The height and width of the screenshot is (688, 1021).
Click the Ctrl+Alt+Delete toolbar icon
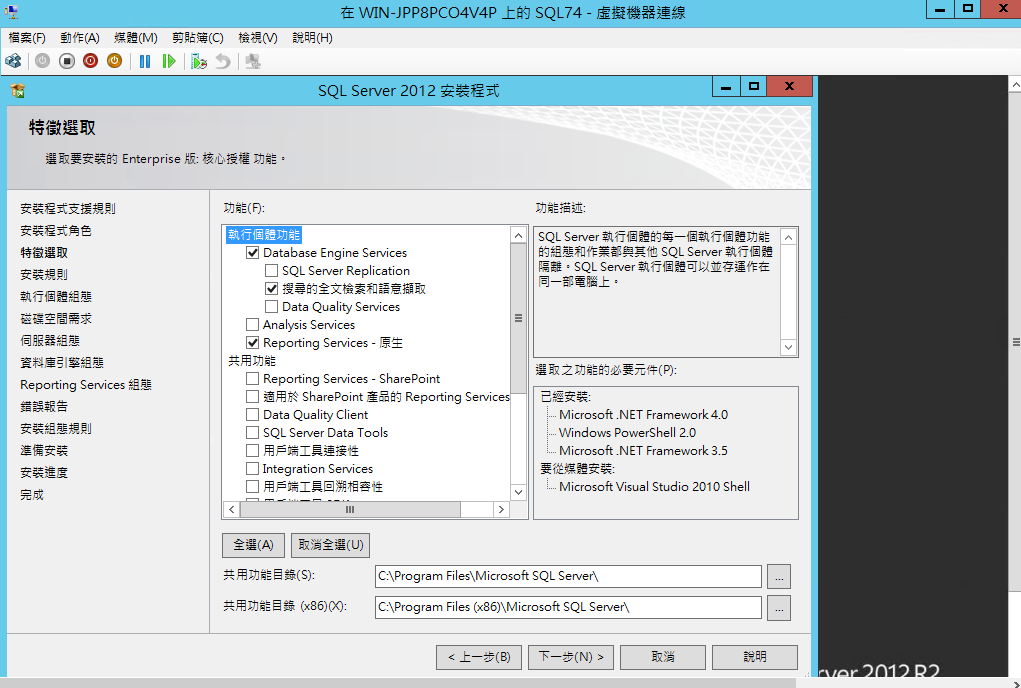tap(13, 61)
